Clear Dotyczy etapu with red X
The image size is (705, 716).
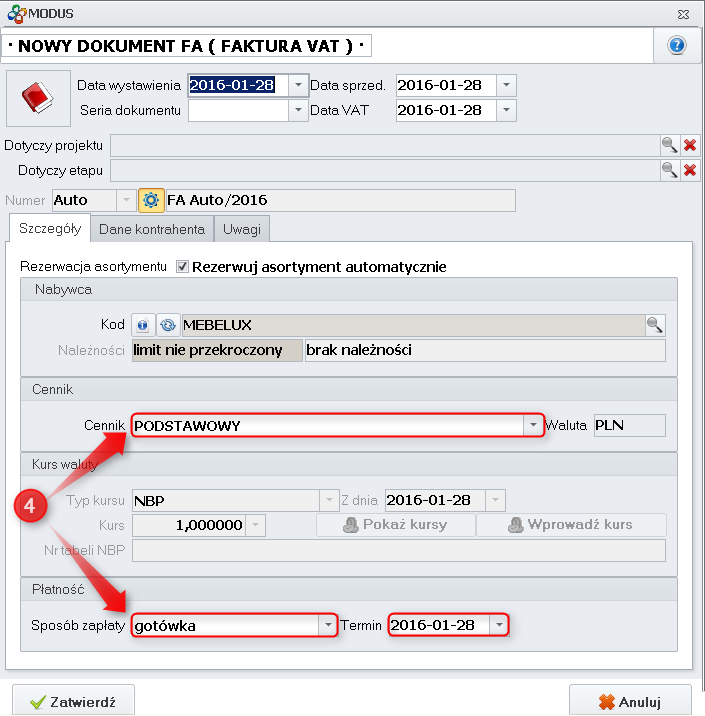pos(690,170)
